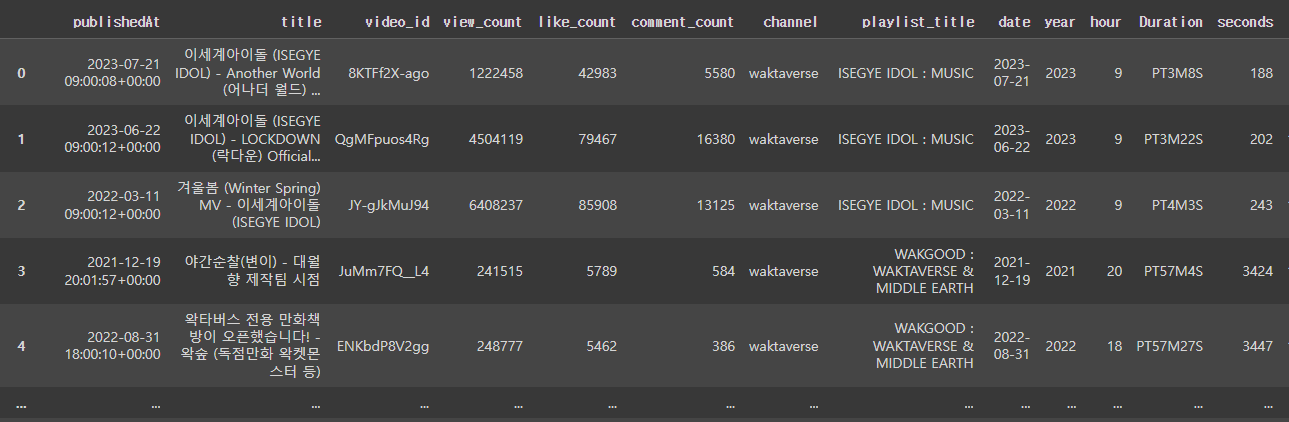1289x422 pixels.
Task: Click the date column header
Action: (x=1014, y=22)
